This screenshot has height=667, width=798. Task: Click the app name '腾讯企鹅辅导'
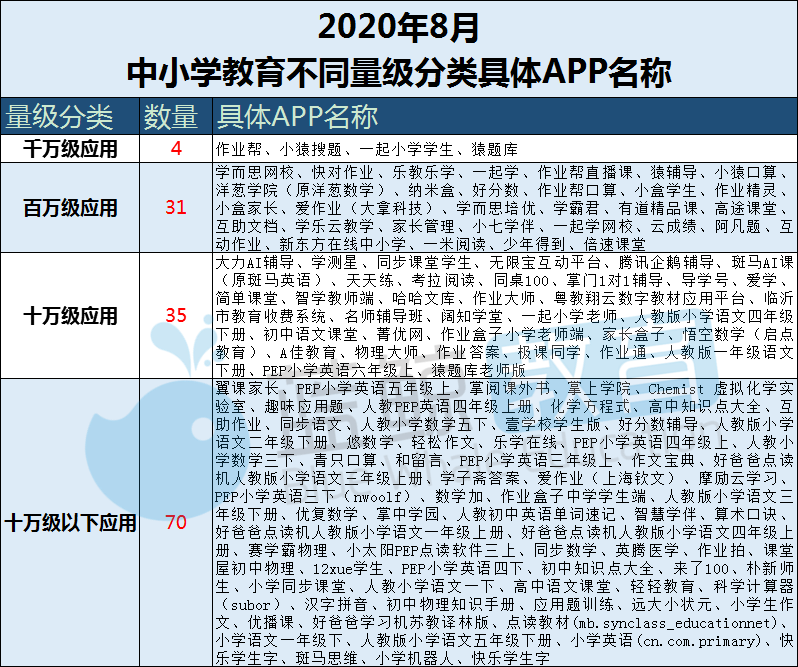[667, 263]
